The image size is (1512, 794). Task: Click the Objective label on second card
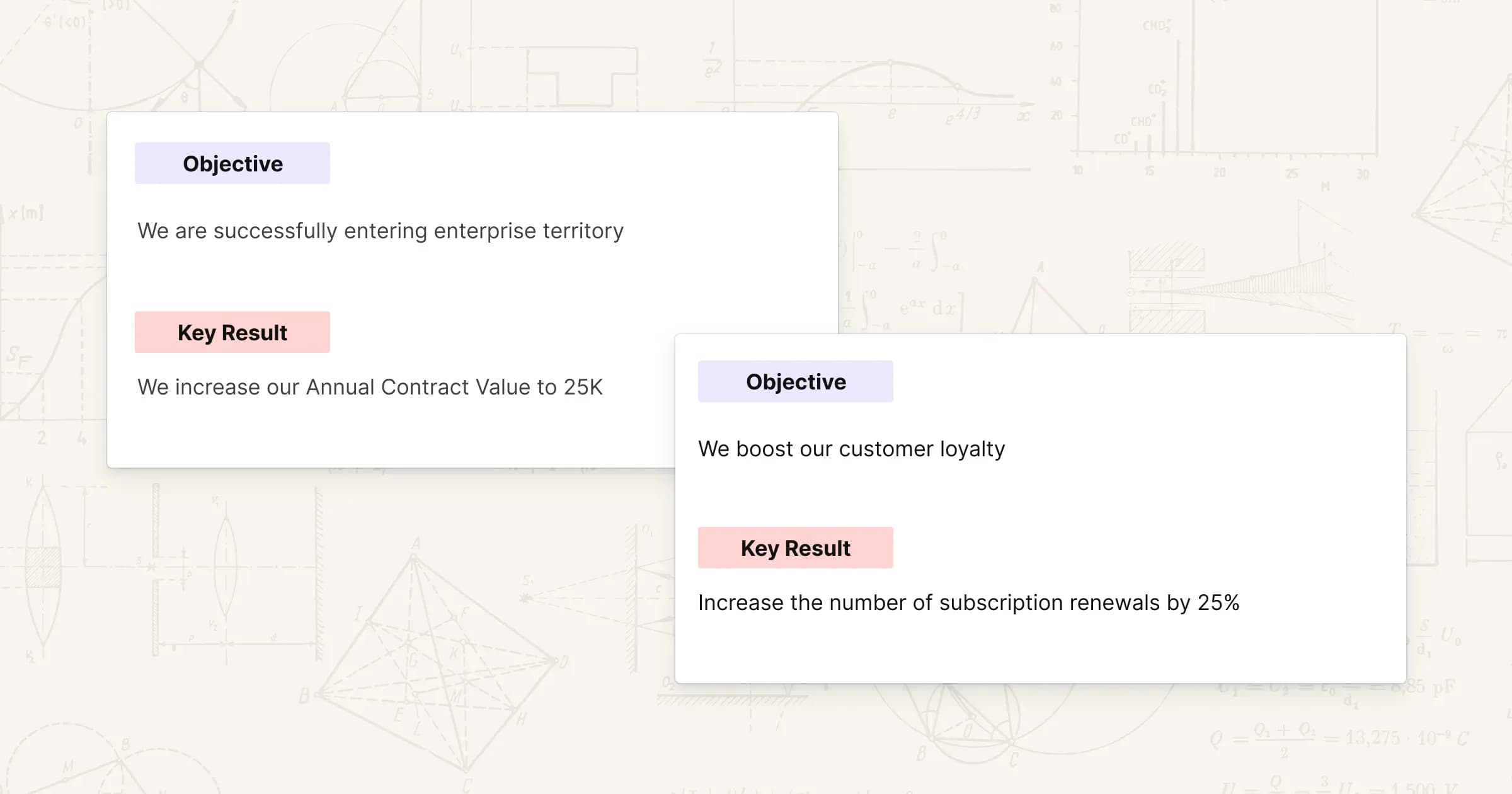[x=795, y=382]
